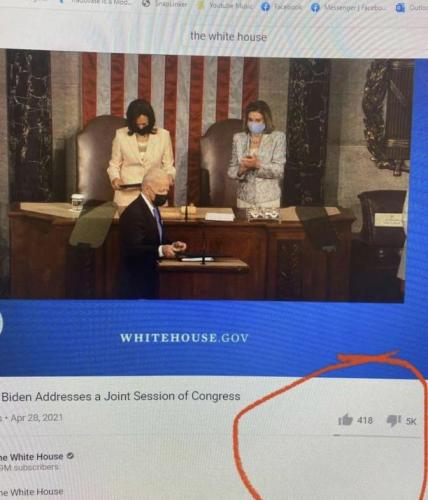This screenshot has height=500, width=428.
Task: Click the lower 'White House' description text
Action: (32, 492)
